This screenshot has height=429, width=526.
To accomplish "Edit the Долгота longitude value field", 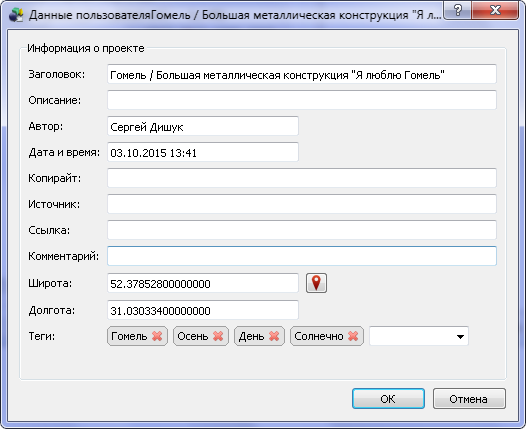I will [203, 310].
